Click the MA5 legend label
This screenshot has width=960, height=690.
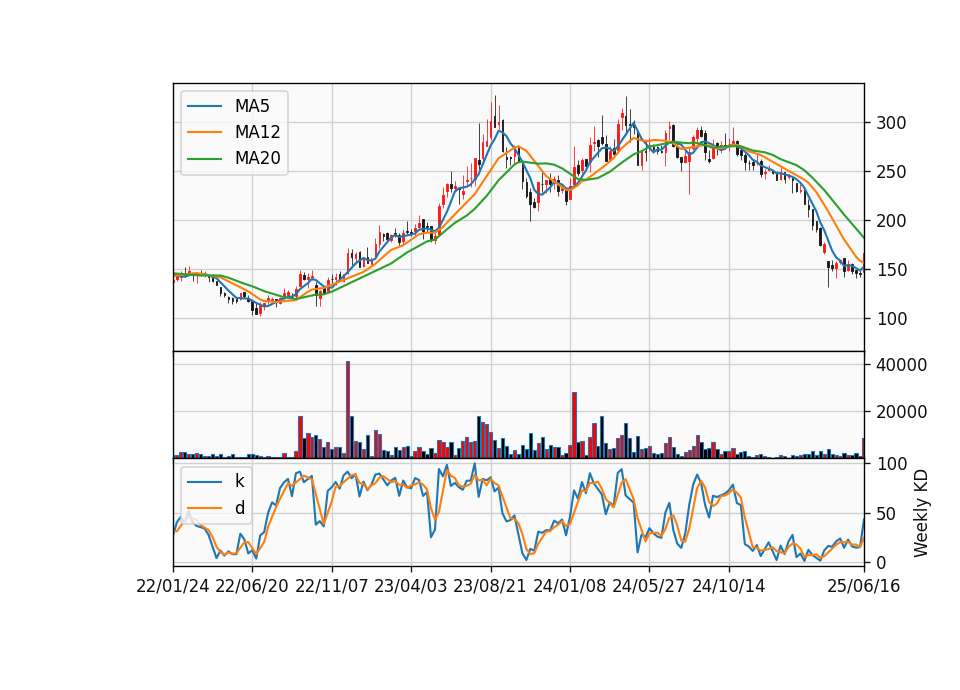pos(252,106)
